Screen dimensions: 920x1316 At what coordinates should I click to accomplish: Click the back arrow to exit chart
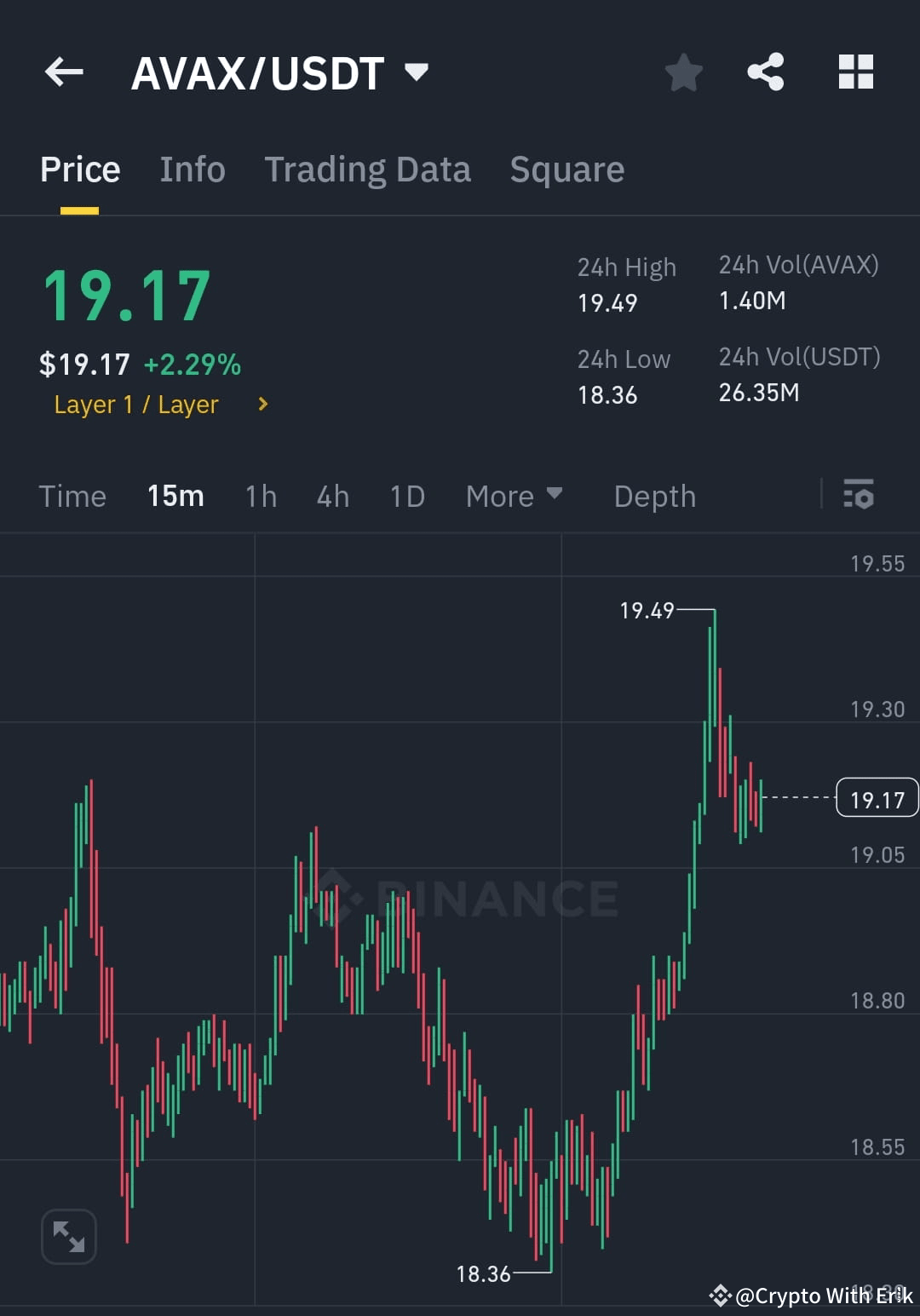(64, 72)
